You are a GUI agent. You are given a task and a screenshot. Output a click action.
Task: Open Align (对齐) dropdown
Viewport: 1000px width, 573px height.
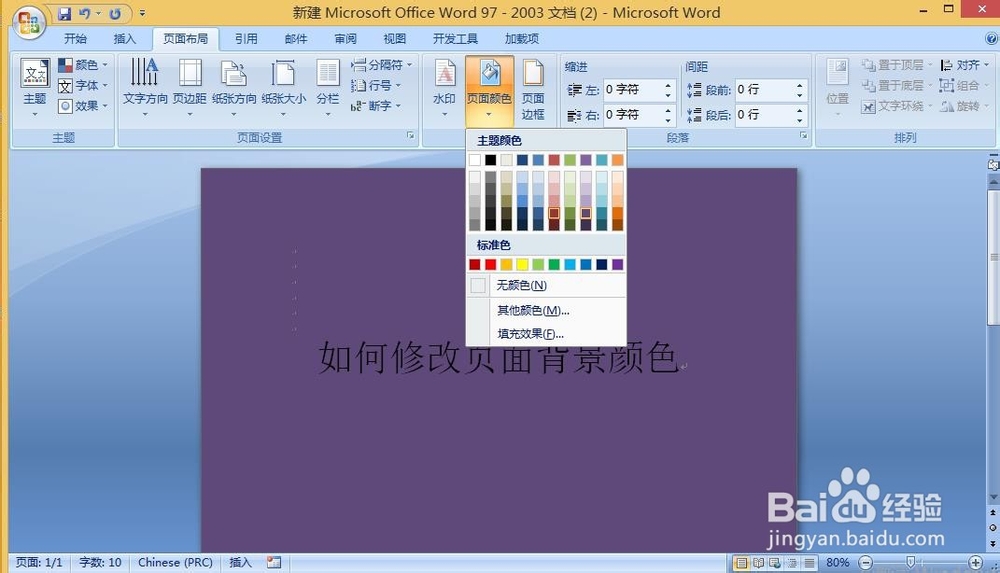(964, 64)
